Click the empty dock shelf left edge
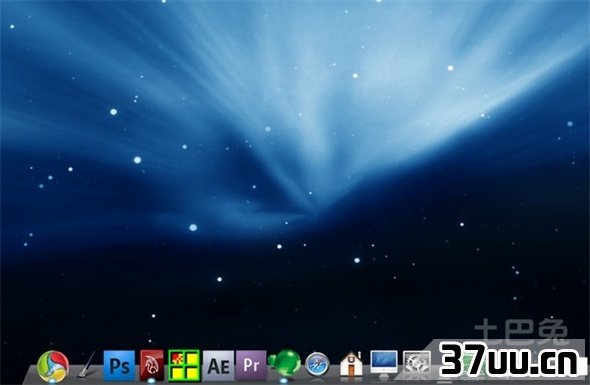590x385 pixels. (30, 375)
